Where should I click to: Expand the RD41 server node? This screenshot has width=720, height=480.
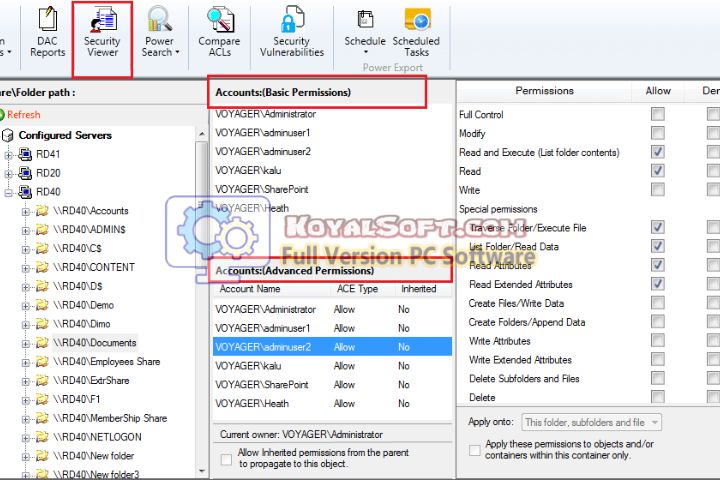8,155
